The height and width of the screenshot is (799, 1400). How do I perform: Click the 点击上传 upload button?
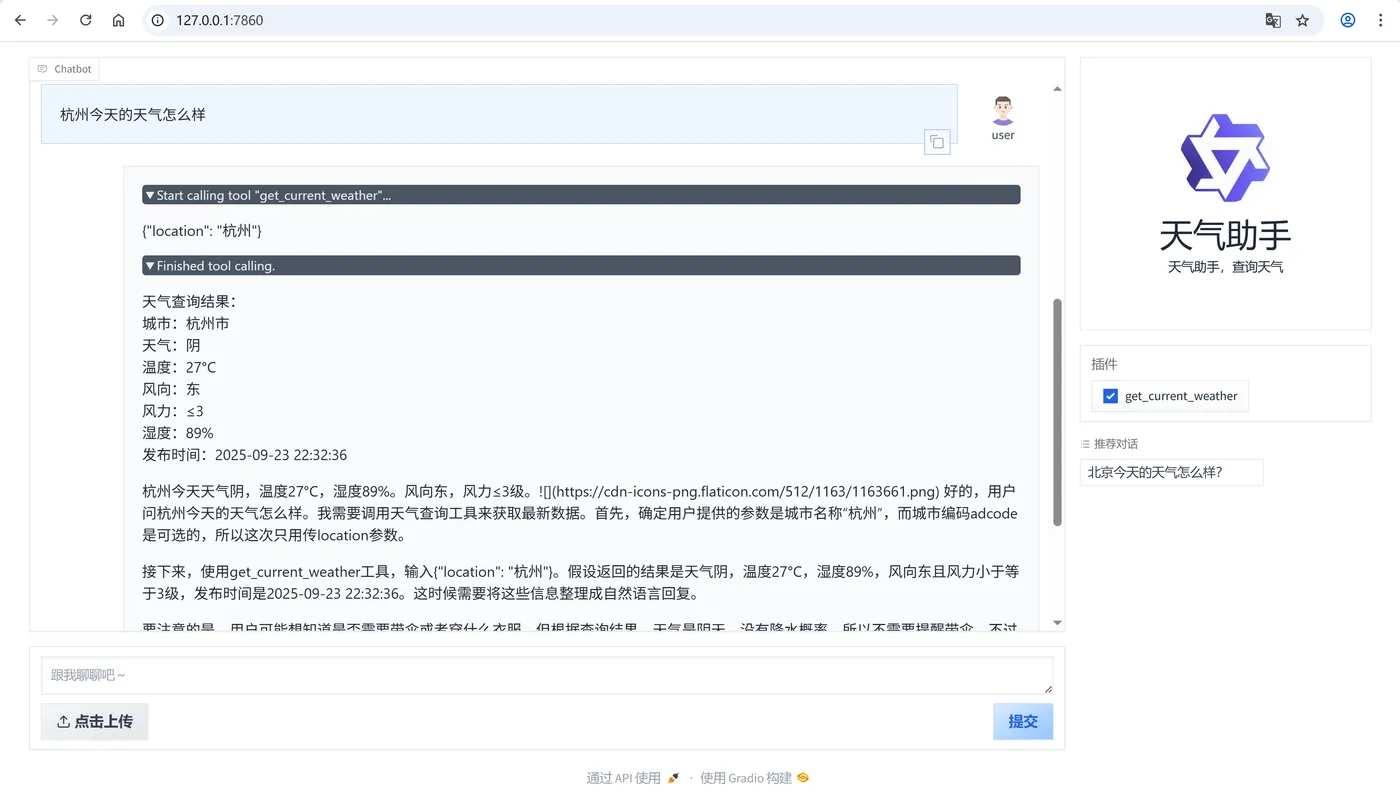pyautogui.click(x=94, y=721)
